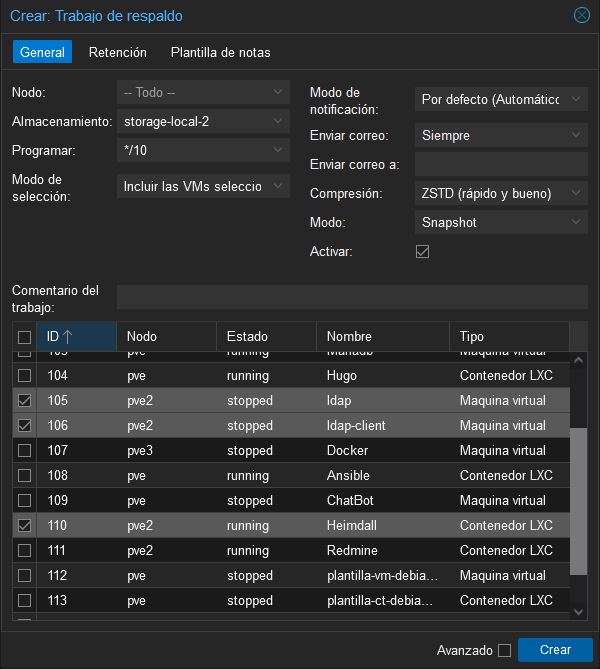Sort by the ID column header

tap(76, 337)
